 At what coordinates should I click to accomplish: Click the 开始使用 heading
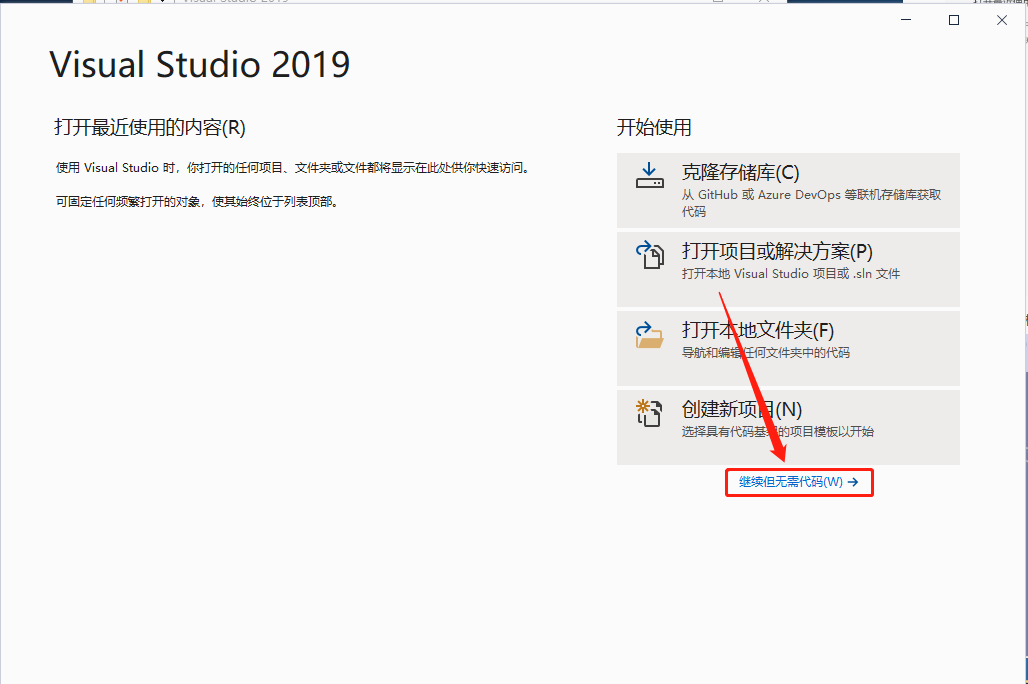tap(654, 127)
